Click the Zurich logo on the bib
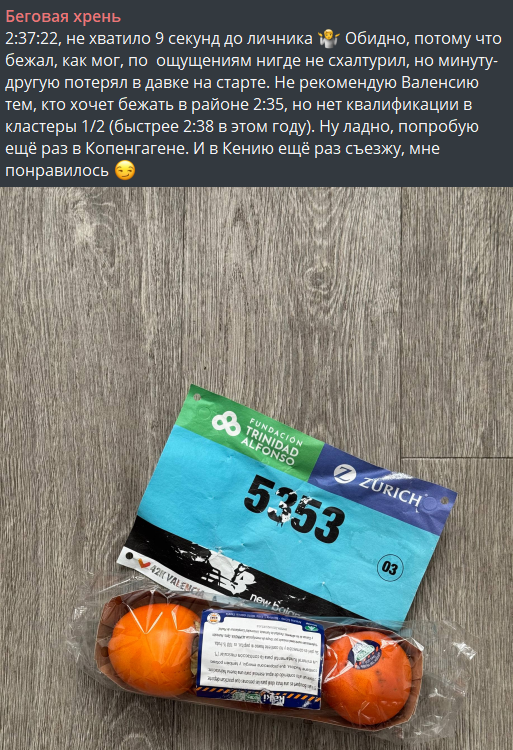The height and width of the screenshot is (750, 513). click(x=378, y=487)
